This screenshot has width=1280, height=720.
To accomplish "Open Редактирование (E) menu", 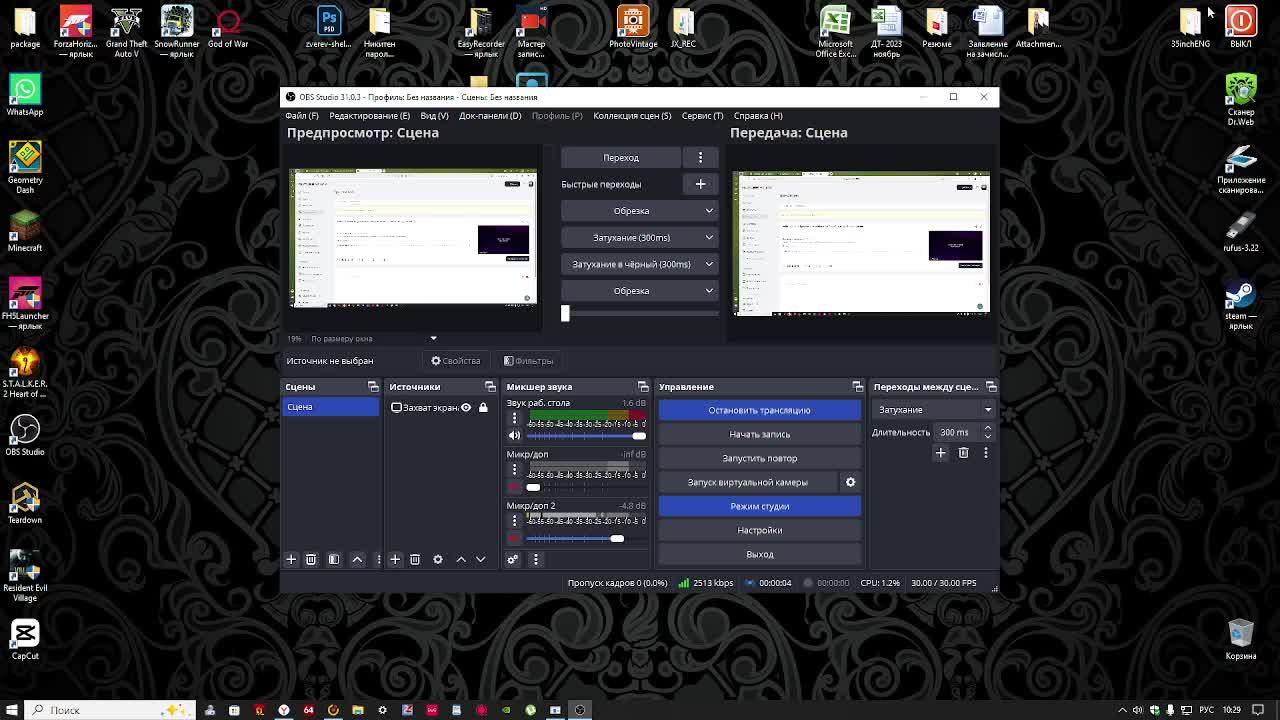I will click(370, 116).
